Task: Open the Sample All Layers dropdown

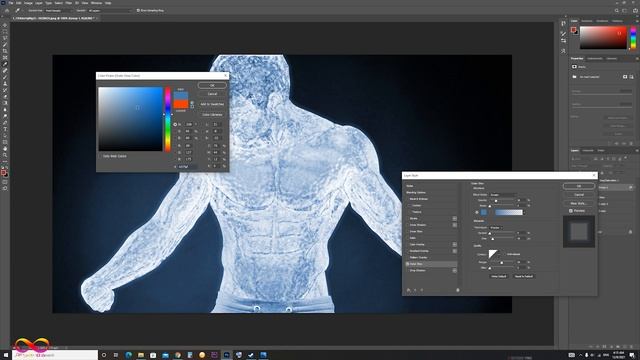Action: coord(109,11)
